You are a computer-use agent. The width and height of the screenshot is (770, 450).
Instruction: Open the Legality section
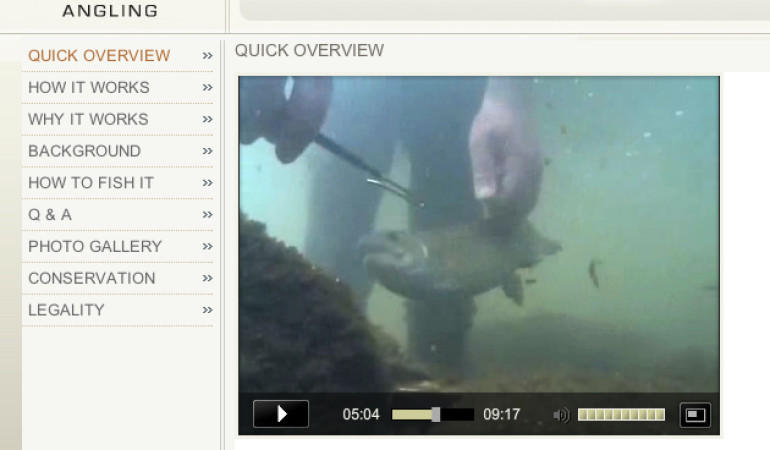tap(66, 311)
